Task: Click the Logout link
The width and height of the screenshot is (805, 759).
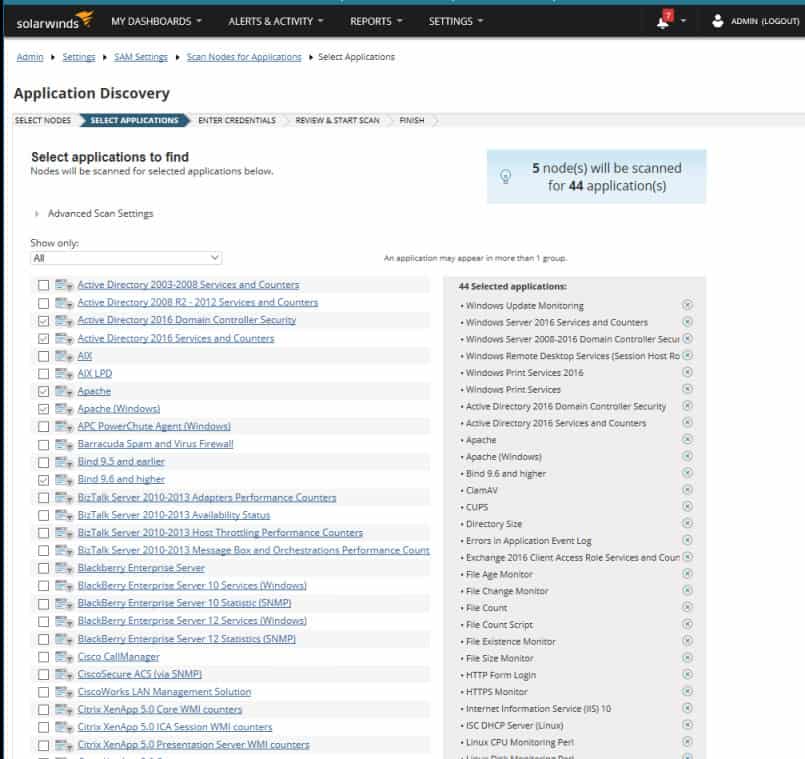Action: 780,21
